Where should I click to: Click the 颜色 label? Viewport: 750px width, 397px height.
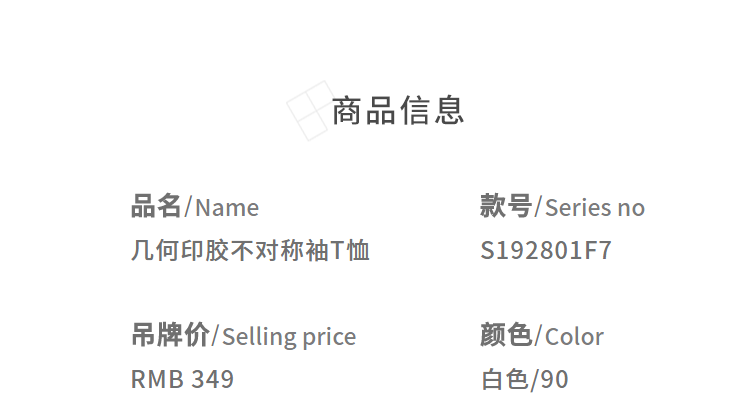[506, 335]
